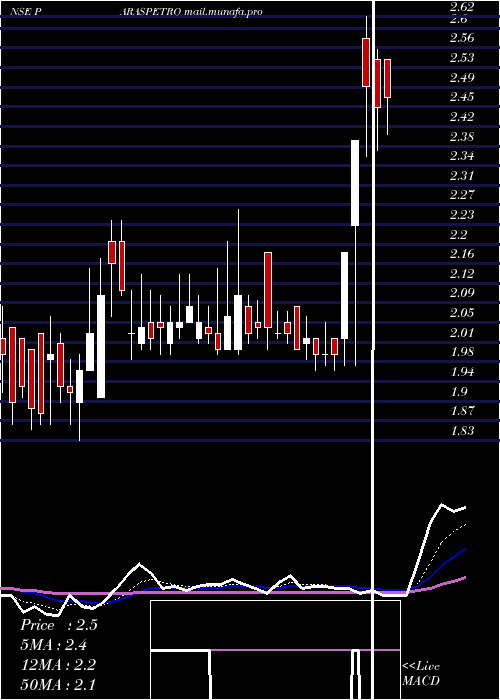Click the 2.62 price axis label

click(462, 6)
